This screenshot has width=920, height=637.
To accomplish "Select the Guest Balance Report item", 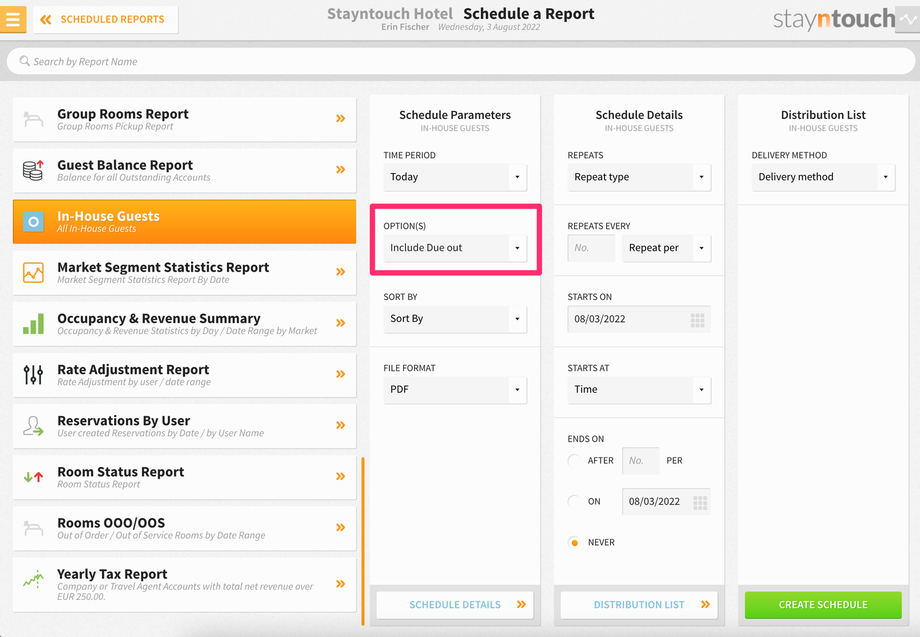I will pos(184,170).
